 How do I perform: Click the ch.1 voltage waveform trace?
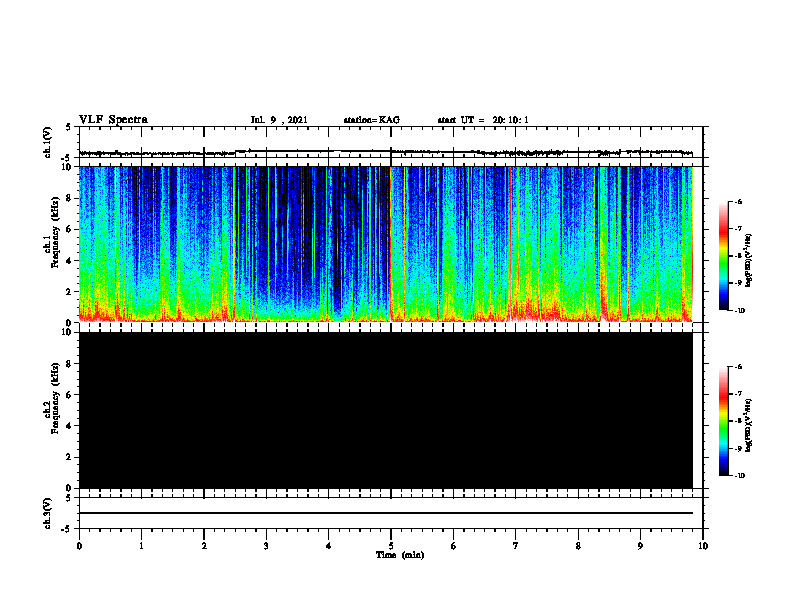point(385,152)
